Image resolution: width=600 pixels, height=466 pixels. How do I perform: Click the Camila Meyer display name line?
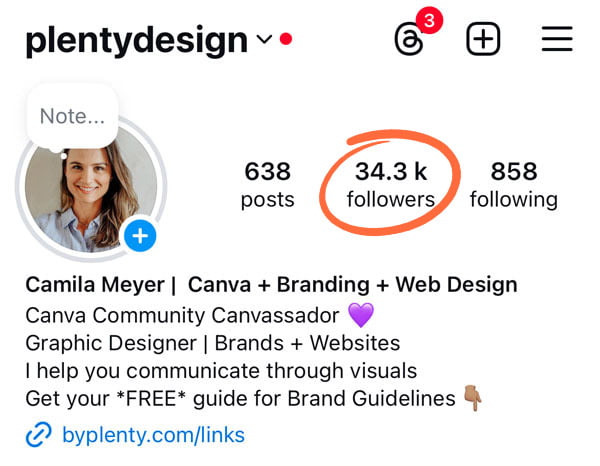(x=271, y=285)
